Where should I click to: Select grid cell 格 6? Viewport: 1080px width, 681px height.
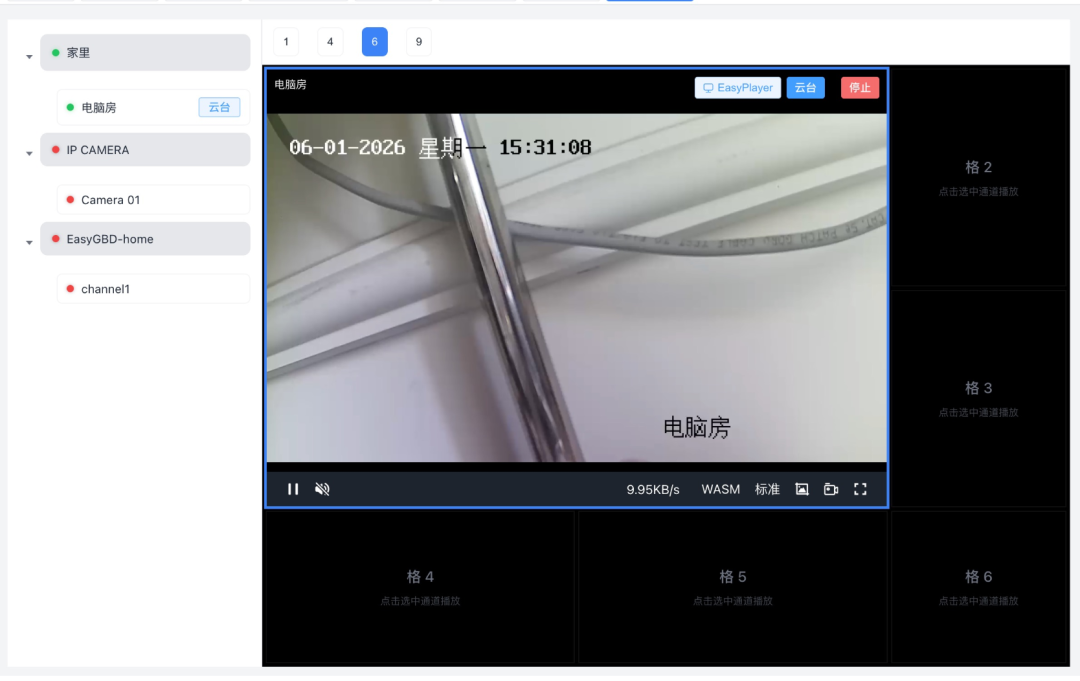coord(979,587)
